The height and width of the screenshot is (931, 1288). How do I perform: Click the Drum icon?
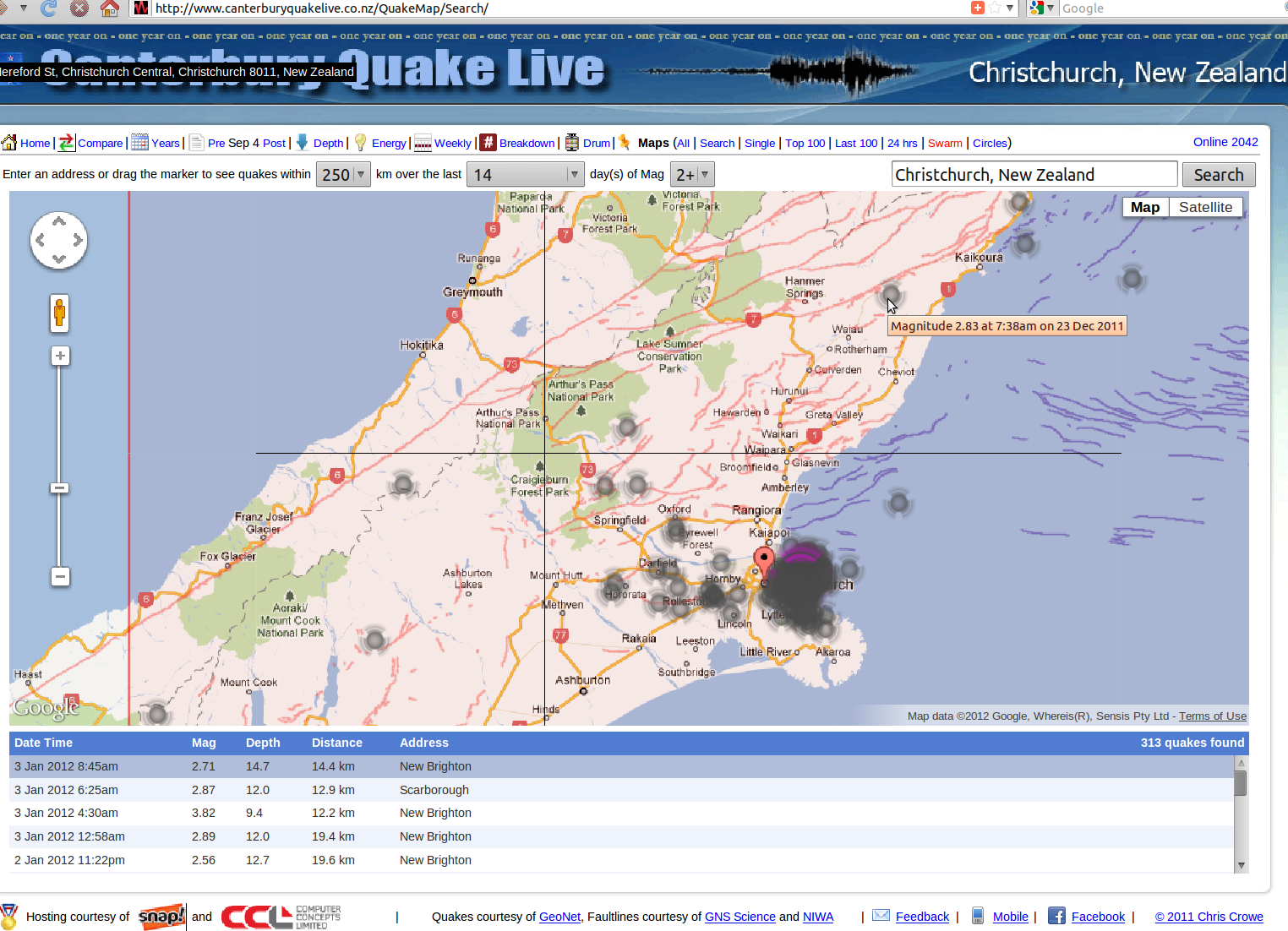(x=572, y=143)
